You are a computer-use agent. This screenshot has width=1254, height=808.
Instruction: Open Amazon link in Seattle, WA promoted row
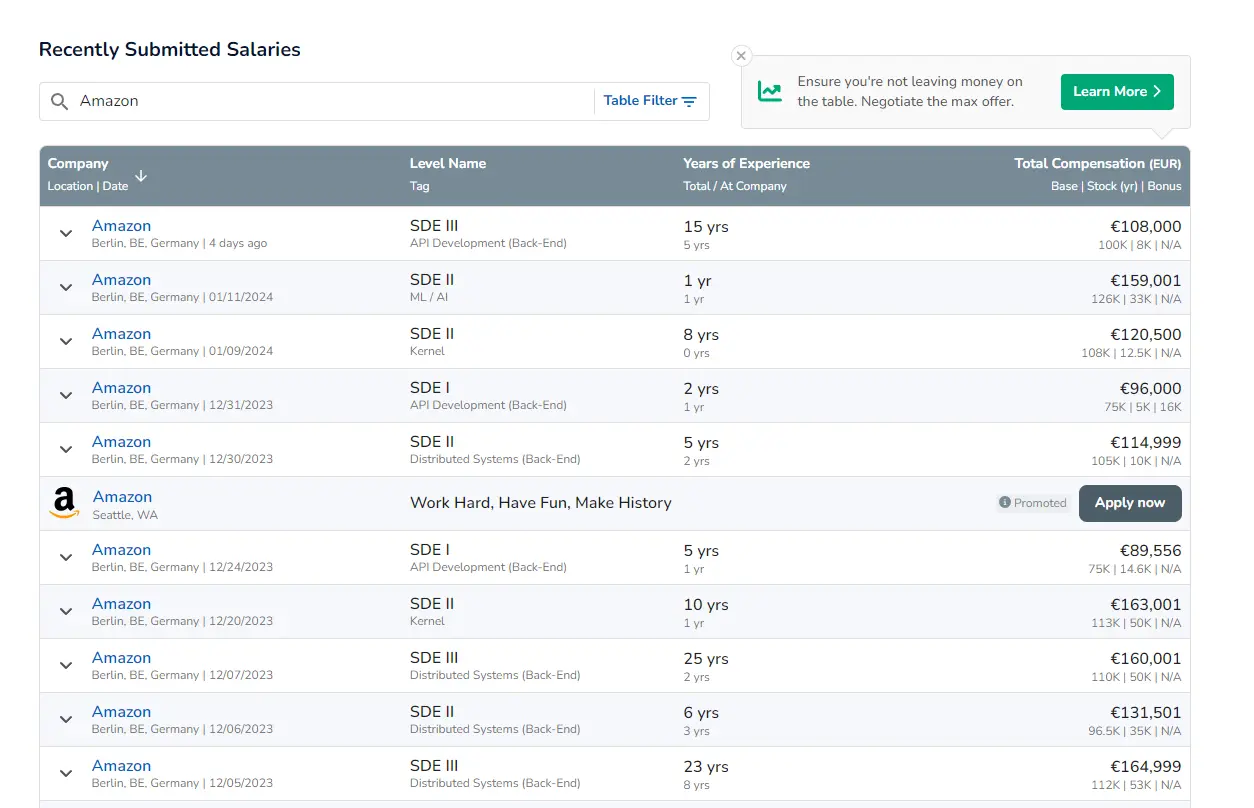(122, 497)
